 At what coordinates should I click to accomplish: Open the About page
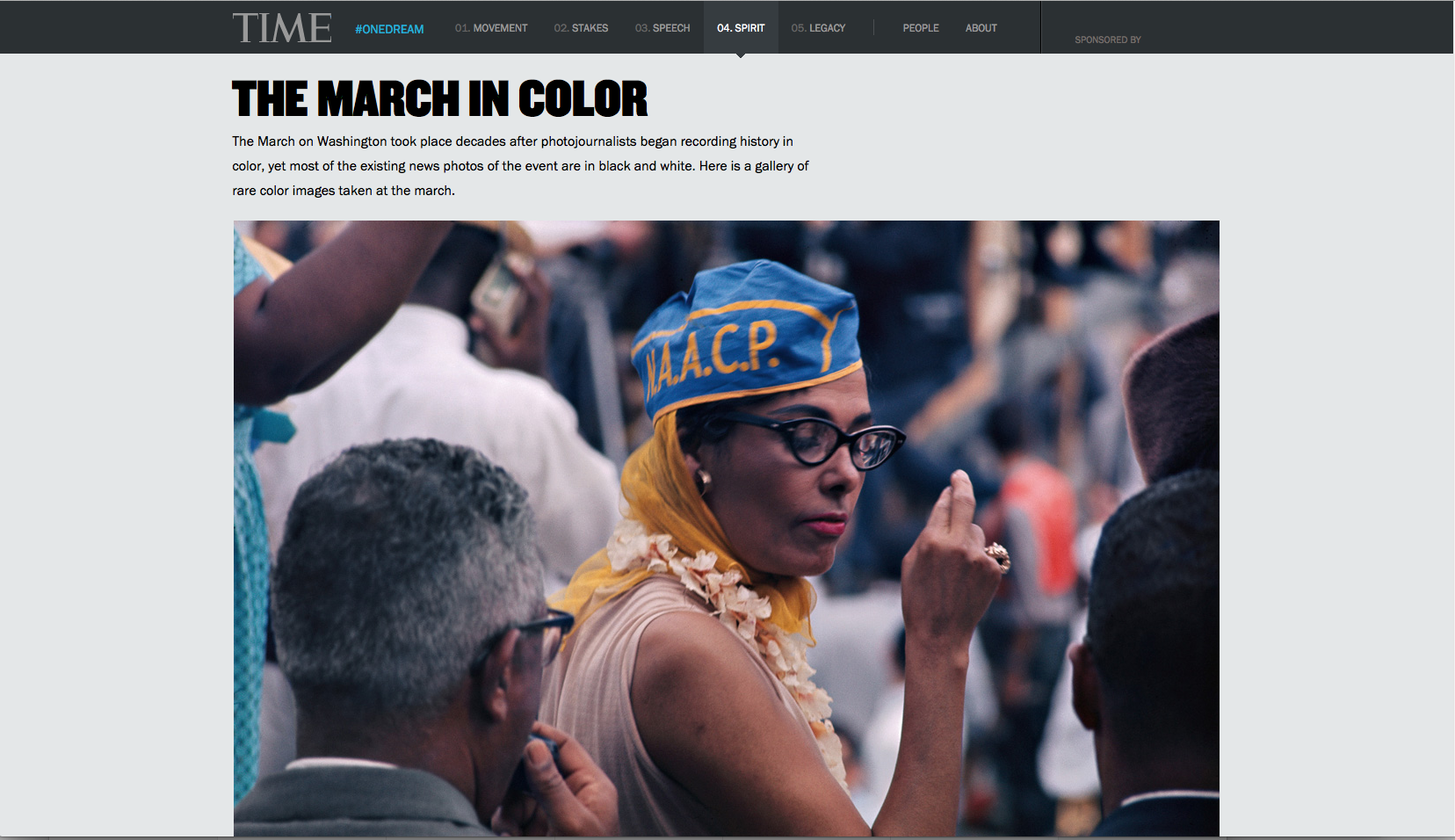[981, 28]
